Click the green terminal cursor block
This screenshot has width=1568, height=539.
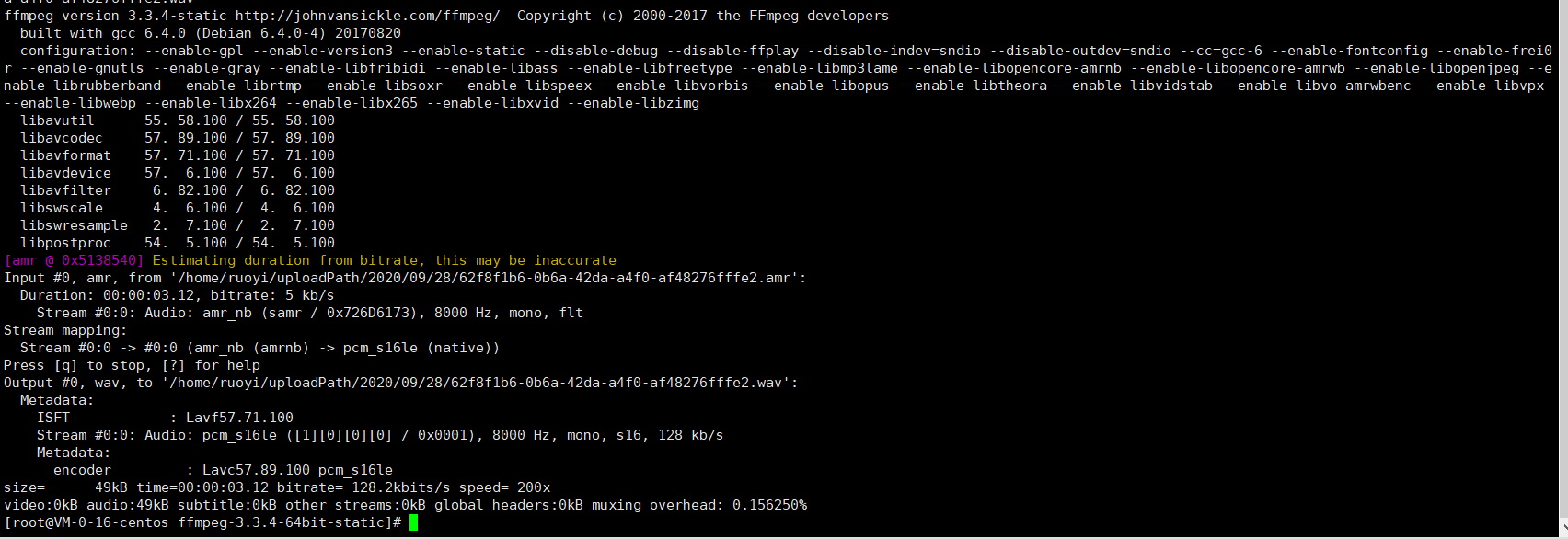pos(414,522)
